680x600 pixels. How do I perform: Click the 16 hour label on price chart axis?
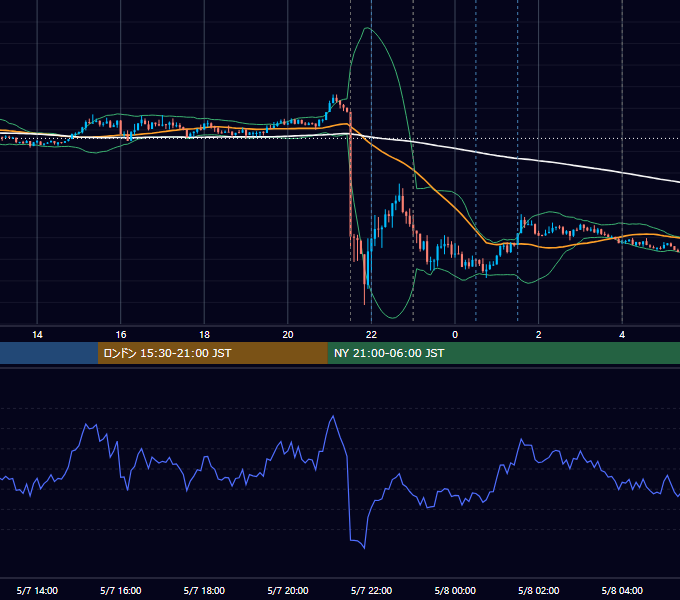click(x=121, y=335)
